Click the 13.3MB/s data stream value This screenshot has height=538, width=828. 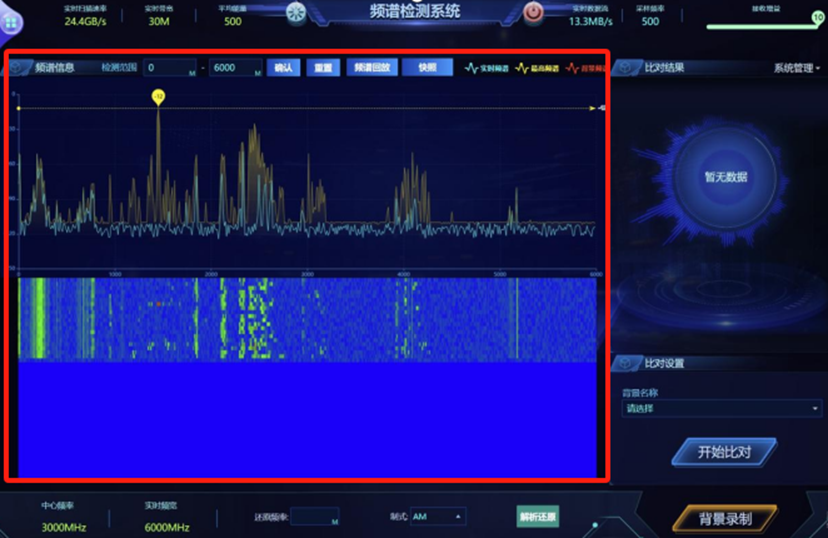pos(591,22)
